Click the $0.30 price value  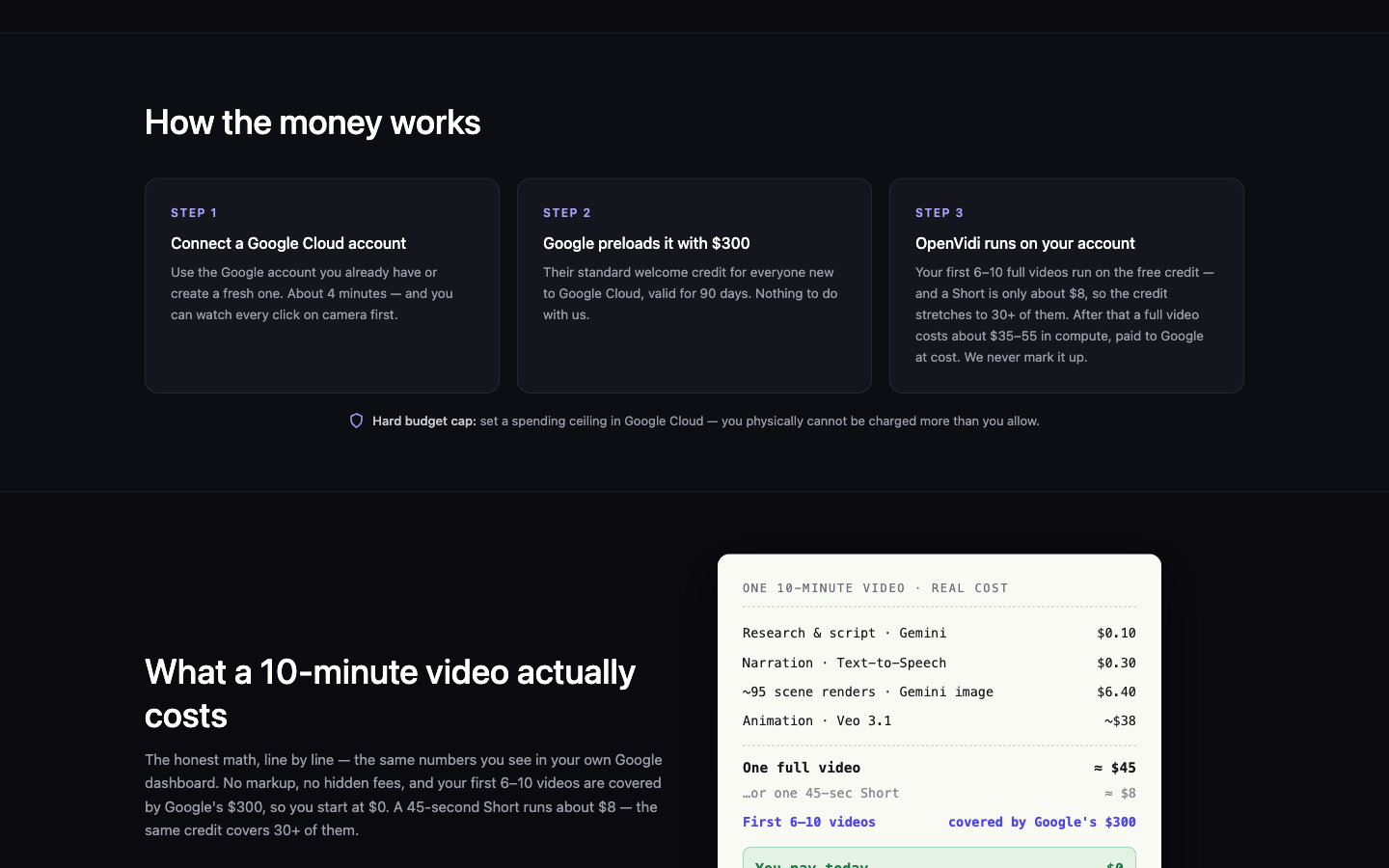(1116, 663)
